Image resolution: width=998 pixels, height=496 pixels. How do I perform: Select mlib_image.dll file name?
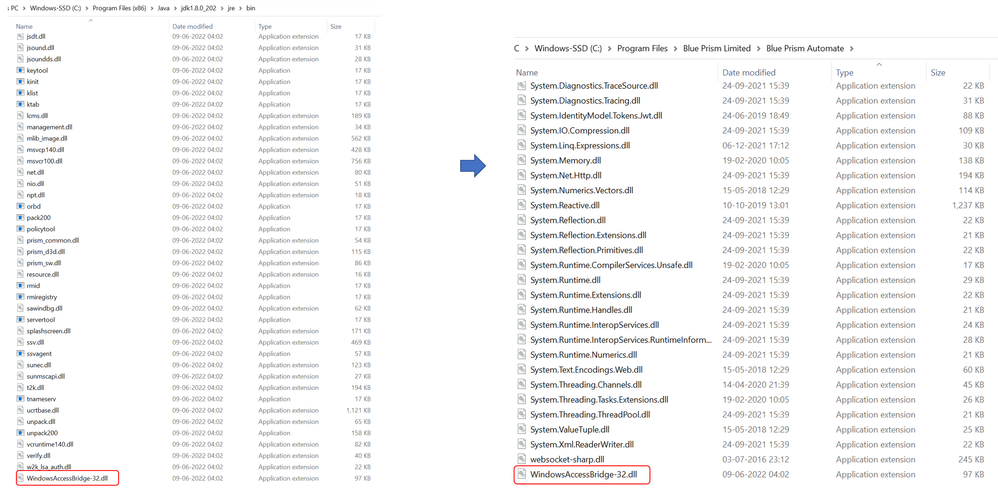(x=47, y=138)
